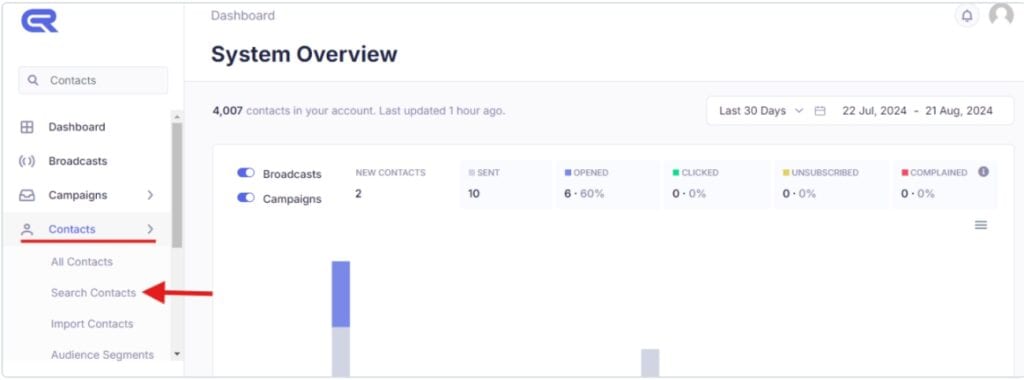This screenshot has width=1024, height=380.
Task: Open Search Contacts submenu item
Action: [x=93, y=293]
